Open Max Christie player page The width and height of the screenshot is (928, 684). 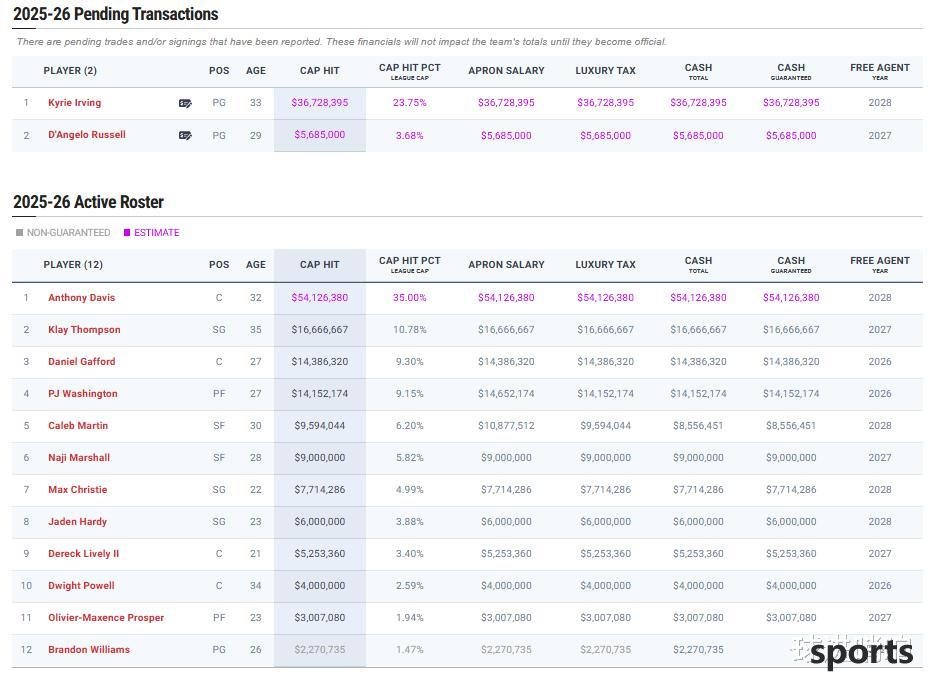(78, 489)
